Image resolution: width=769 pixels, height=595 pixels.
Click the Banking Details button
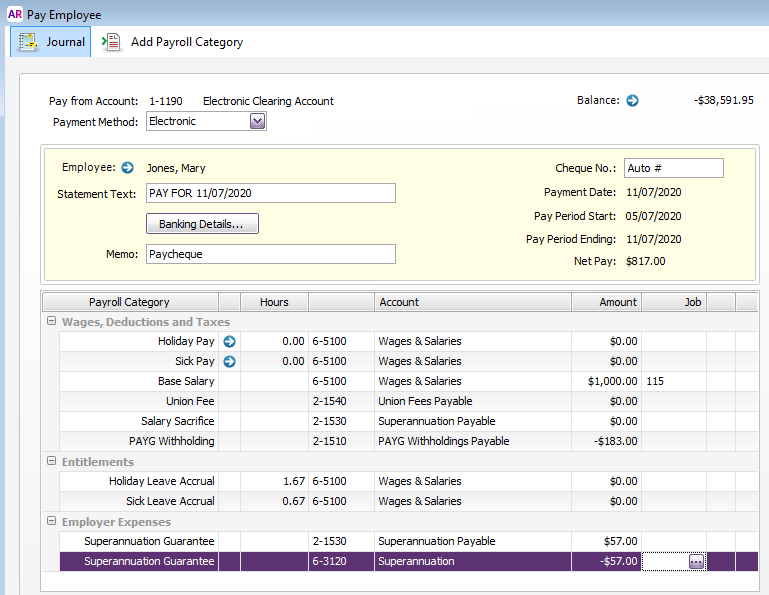point(202,224)
